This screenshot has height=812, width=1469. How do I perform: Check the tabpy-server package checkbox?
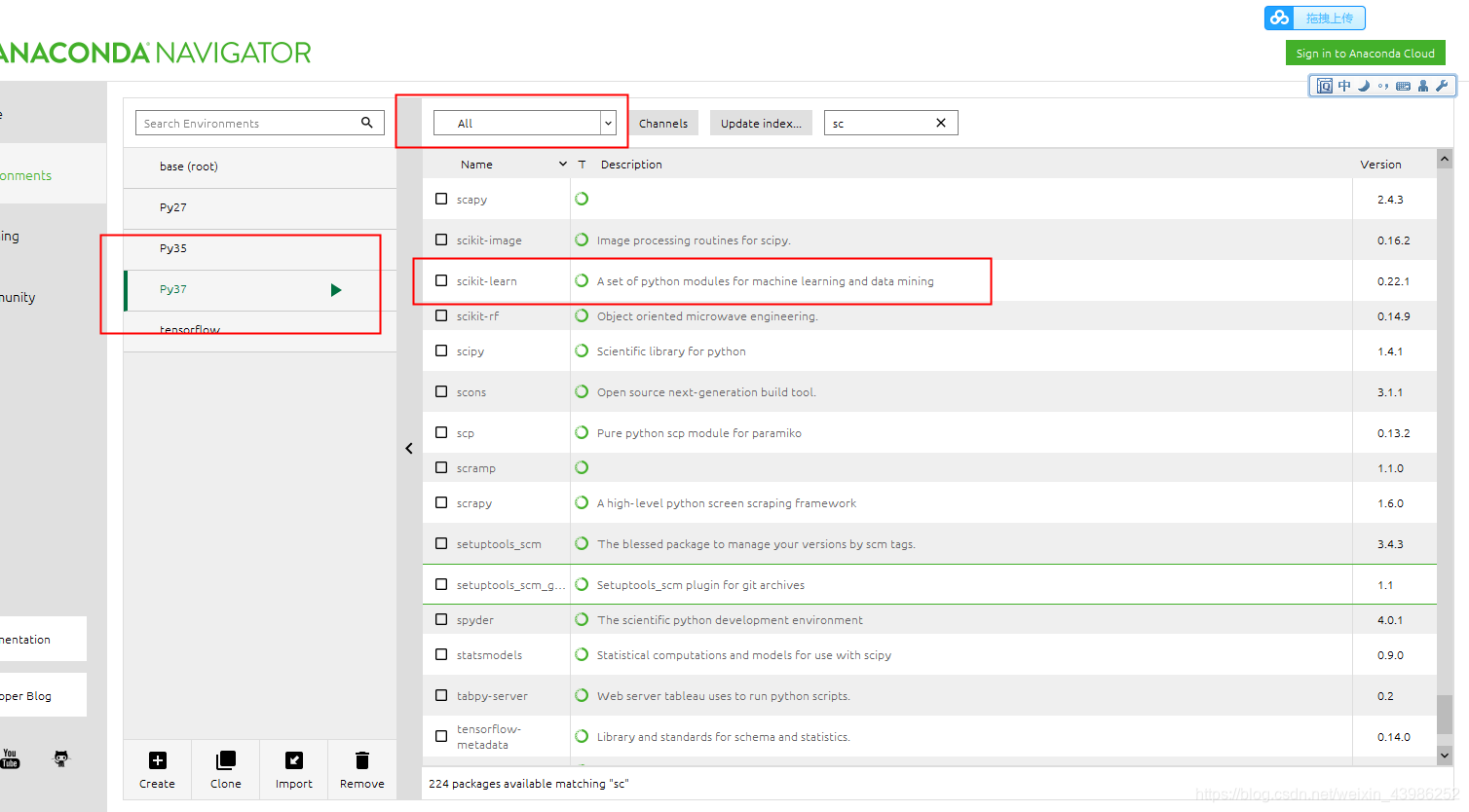[x=441, y=695]
